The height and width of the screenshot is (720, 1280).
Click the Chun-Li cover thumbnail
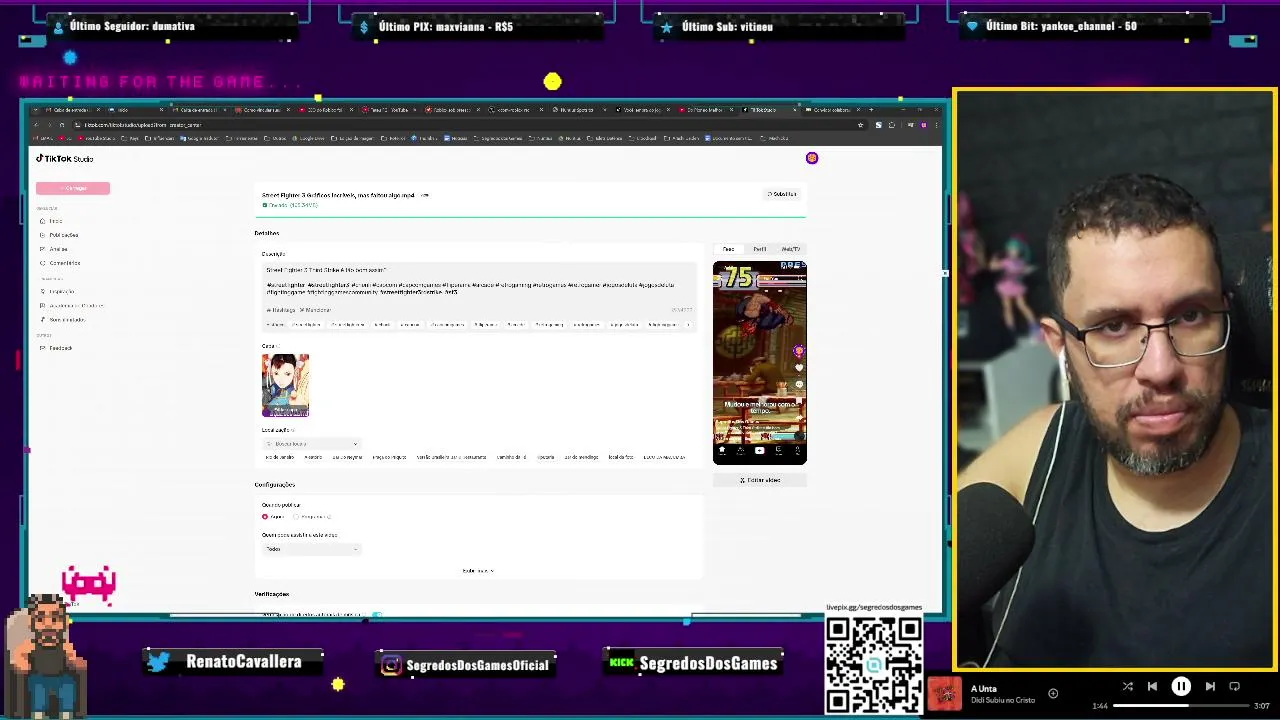pyautogui.click(x=285, y=385)
